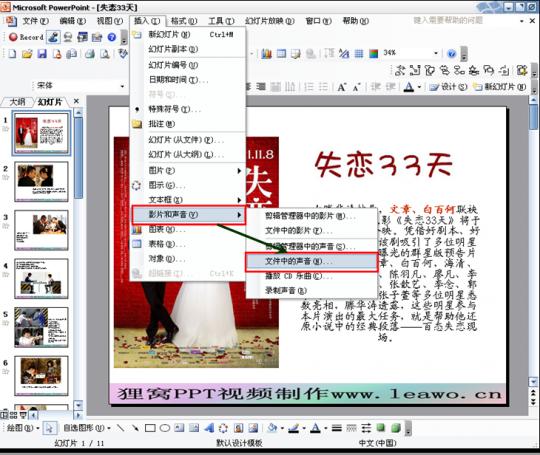Open the 文件 menu

[x=35, y=21]
